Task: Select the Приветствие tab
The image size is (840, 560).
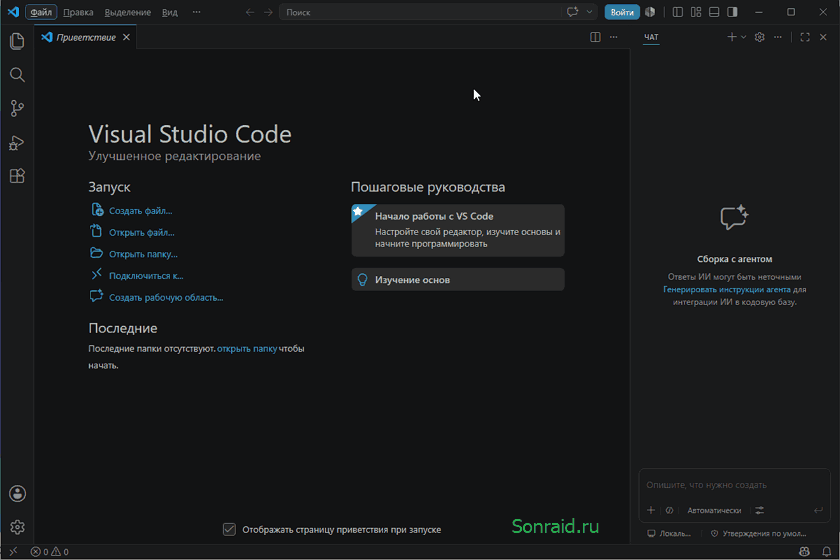Action: pos(86,37)
